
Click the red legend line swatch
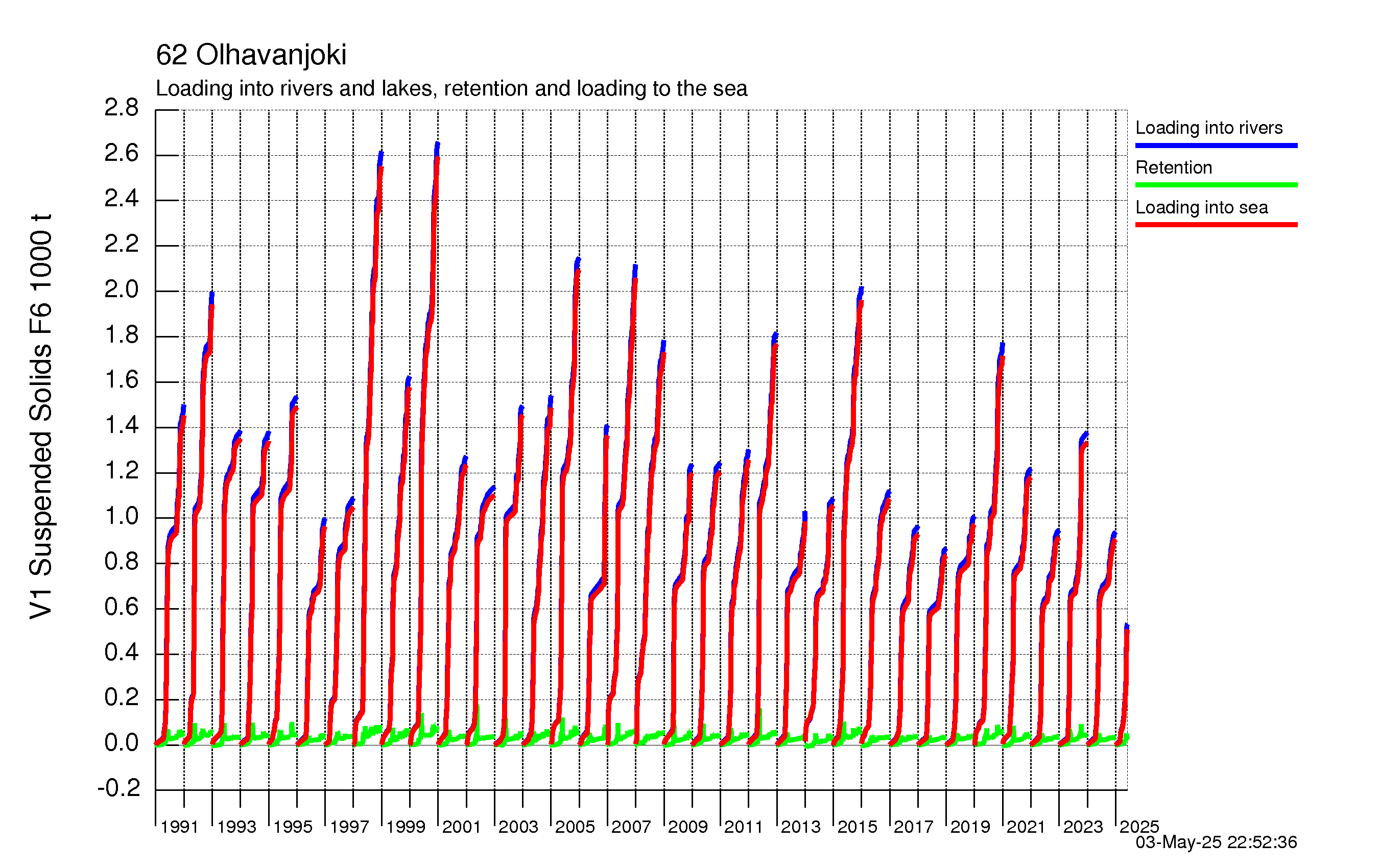[1217, 225]
